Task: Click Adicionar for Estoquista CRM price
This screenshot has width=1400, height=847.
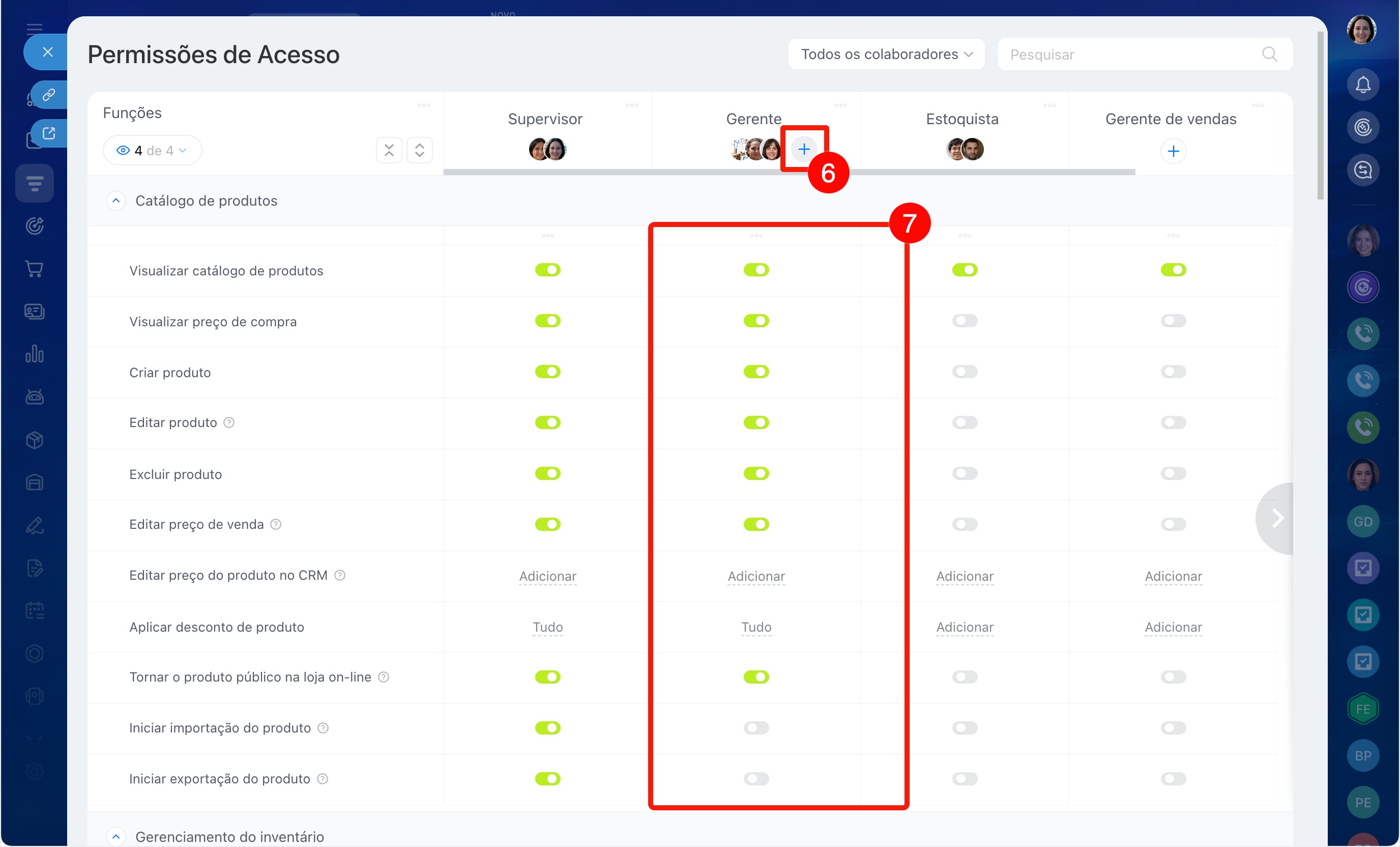Action: [964, 576]
